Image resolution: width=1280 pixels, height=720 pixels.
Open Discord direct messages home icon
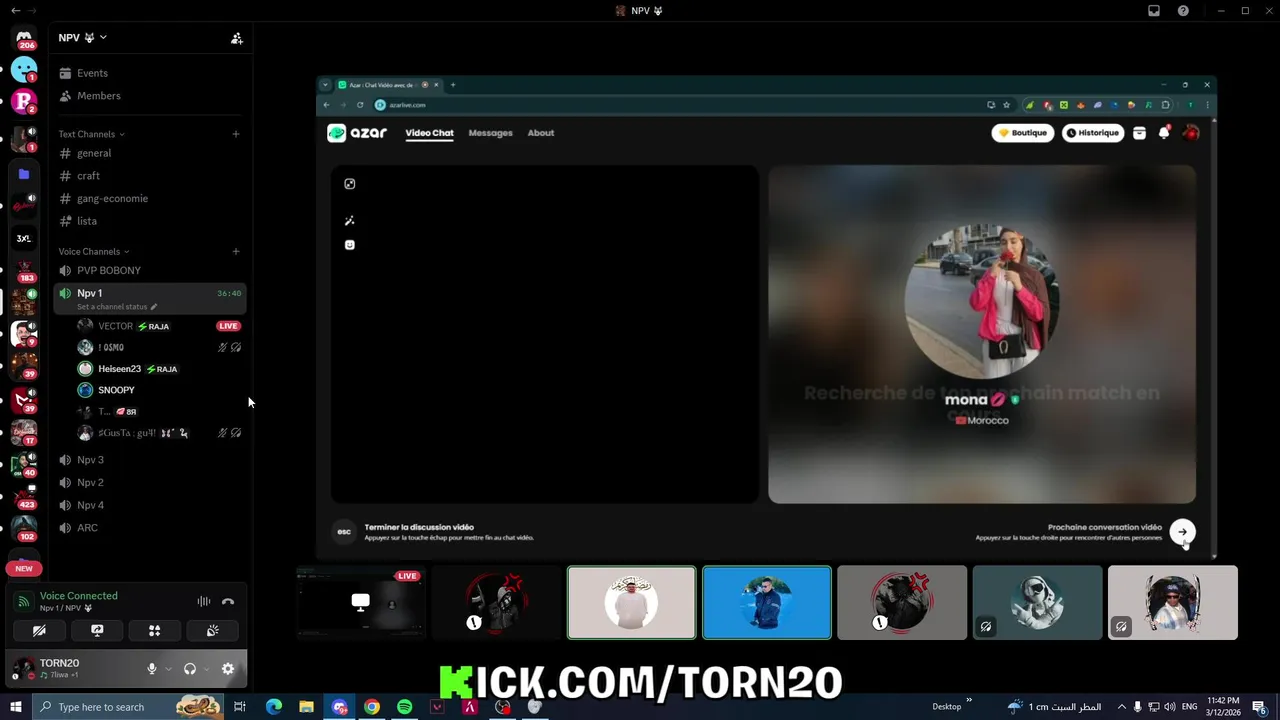coord(24,38)
